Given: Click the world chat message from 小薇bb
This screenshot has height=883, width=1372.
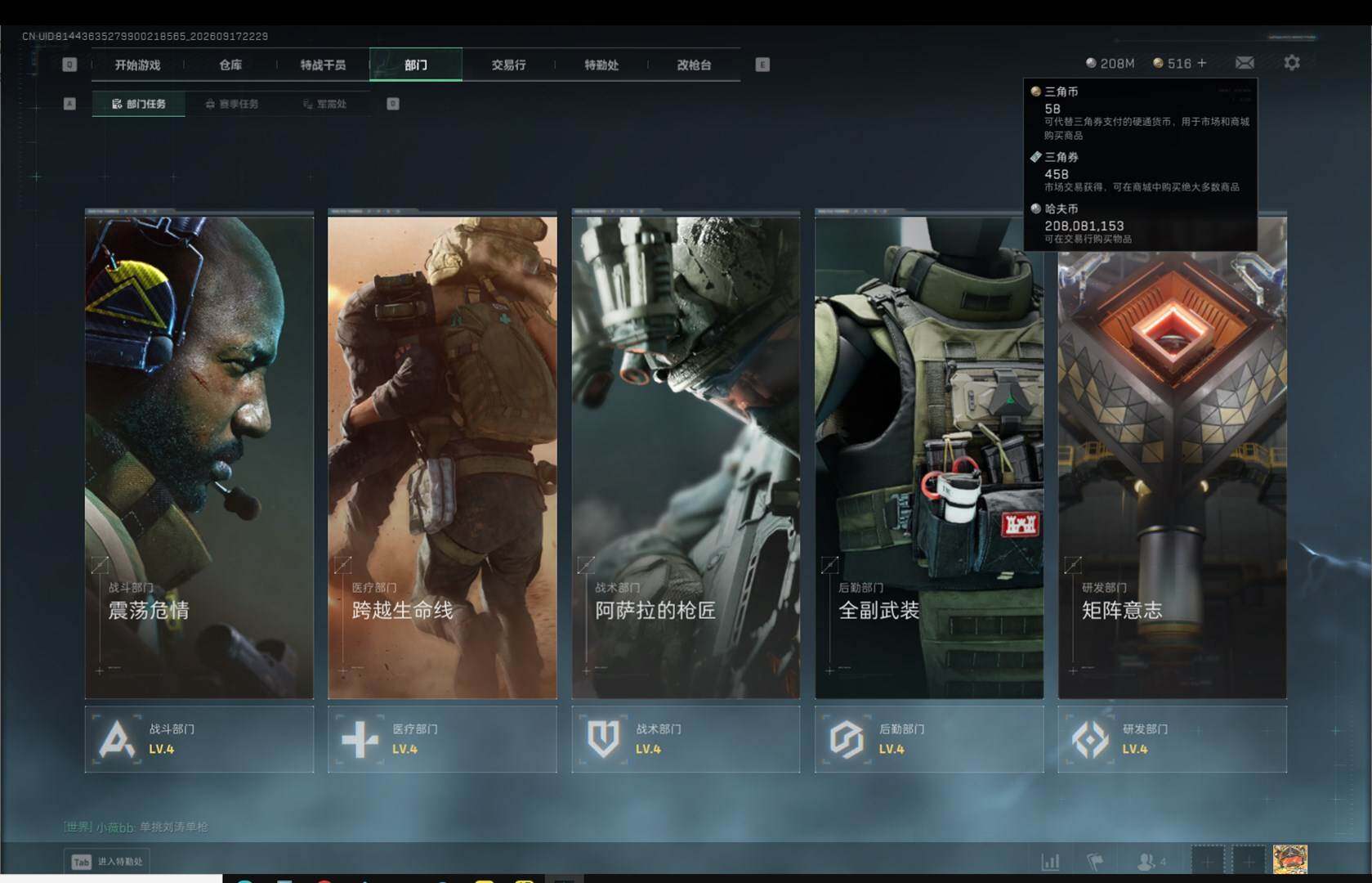Looking at the screenshot, I should click(136, 827).
